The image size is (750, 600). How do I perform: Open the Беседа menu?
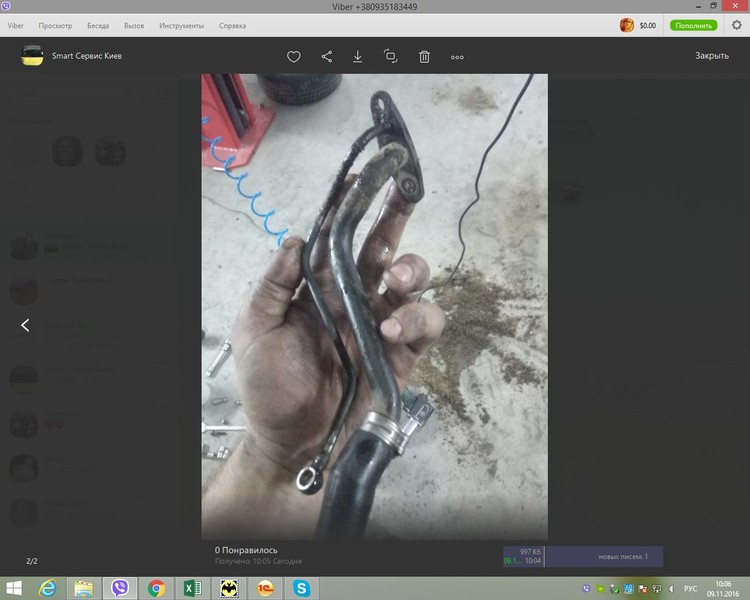point(98,25)
